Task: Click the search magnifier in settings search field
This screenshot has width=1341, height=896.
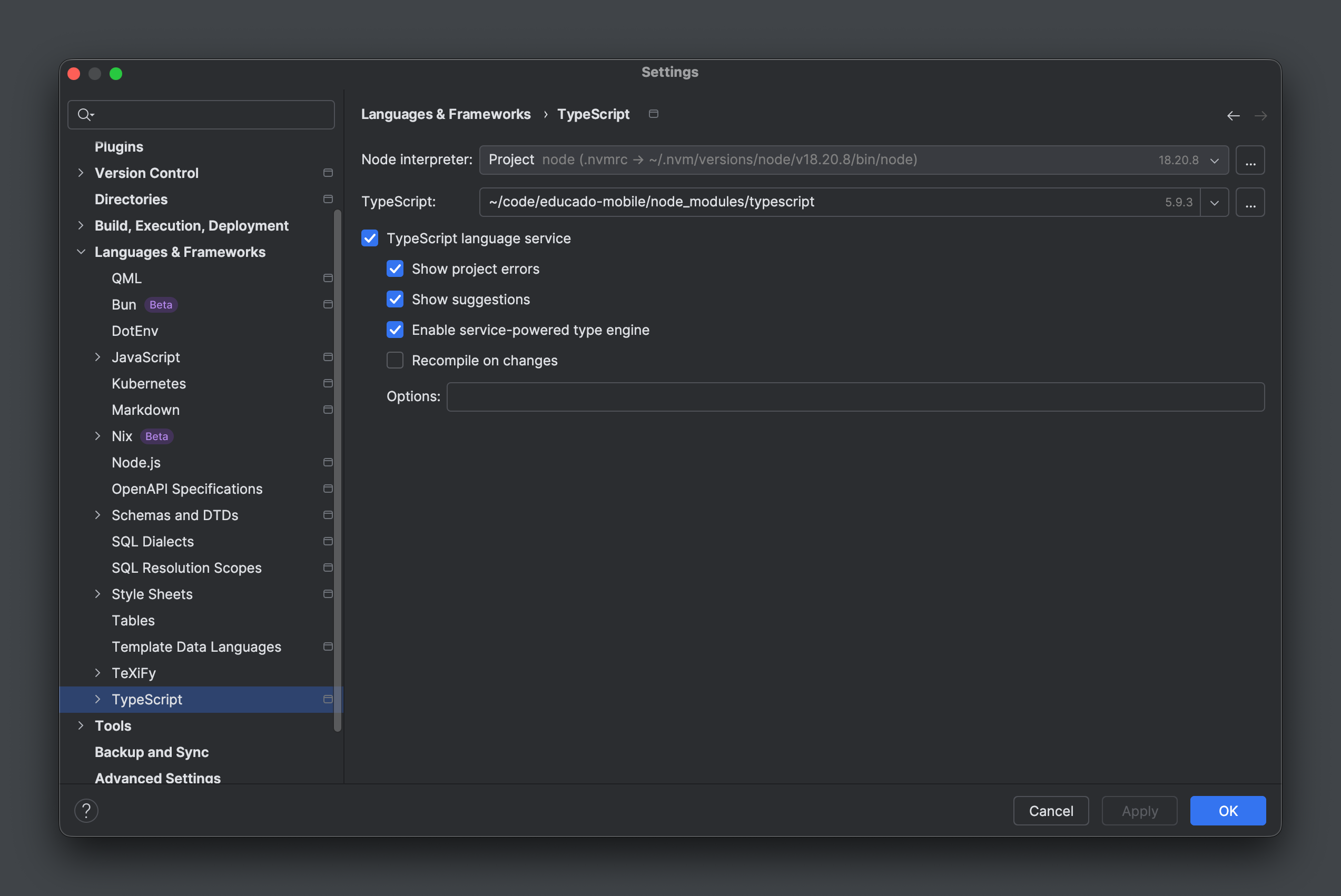Action: click(85, 114)
